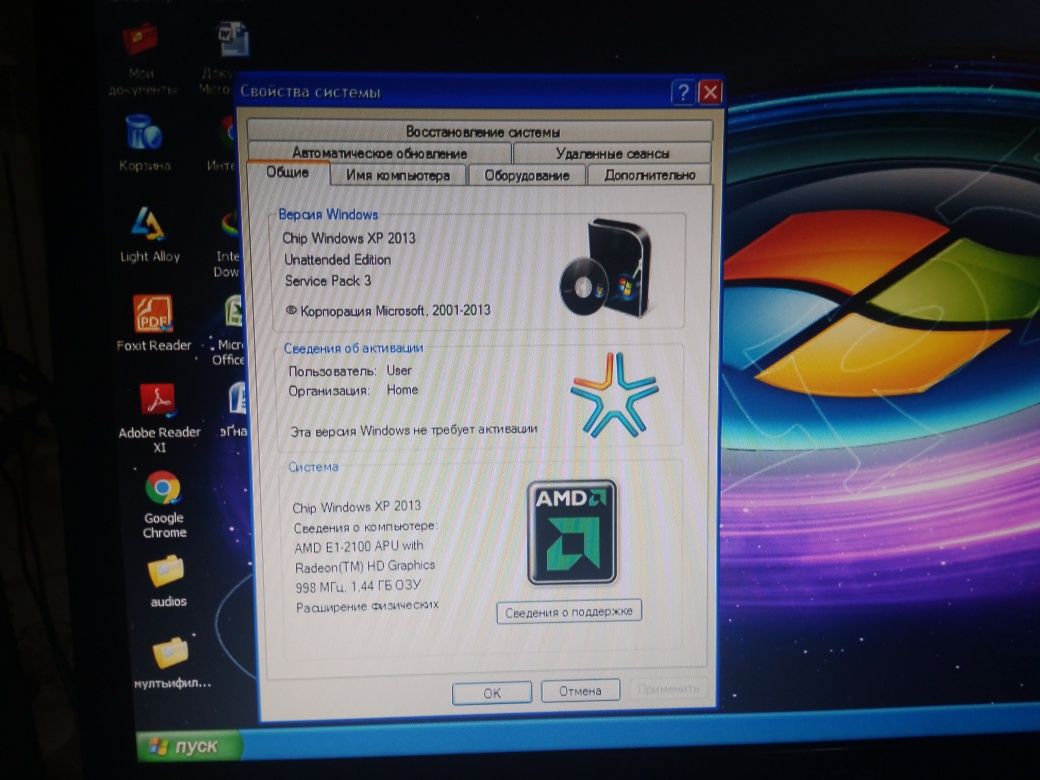Viewport: 1040px width, 780px height.
Task: Click the AMD logo in Система section
Action: click(x=572, y=532)
